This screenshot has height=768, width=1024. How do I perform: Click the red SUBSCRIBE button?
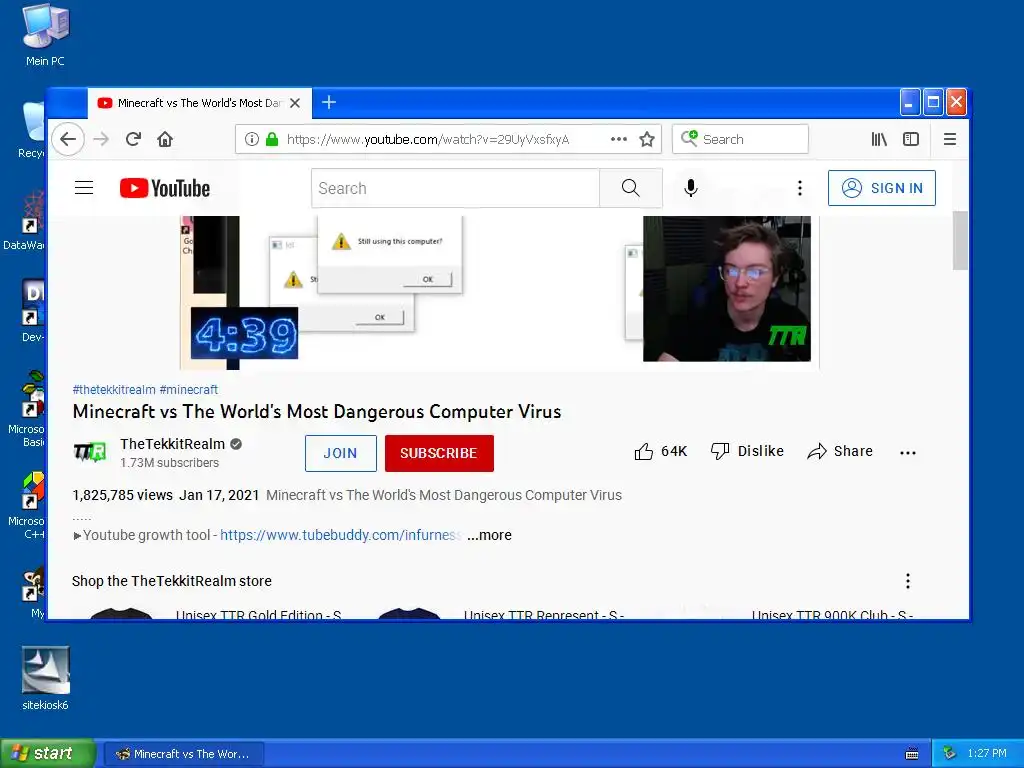(x=439, y=453)
